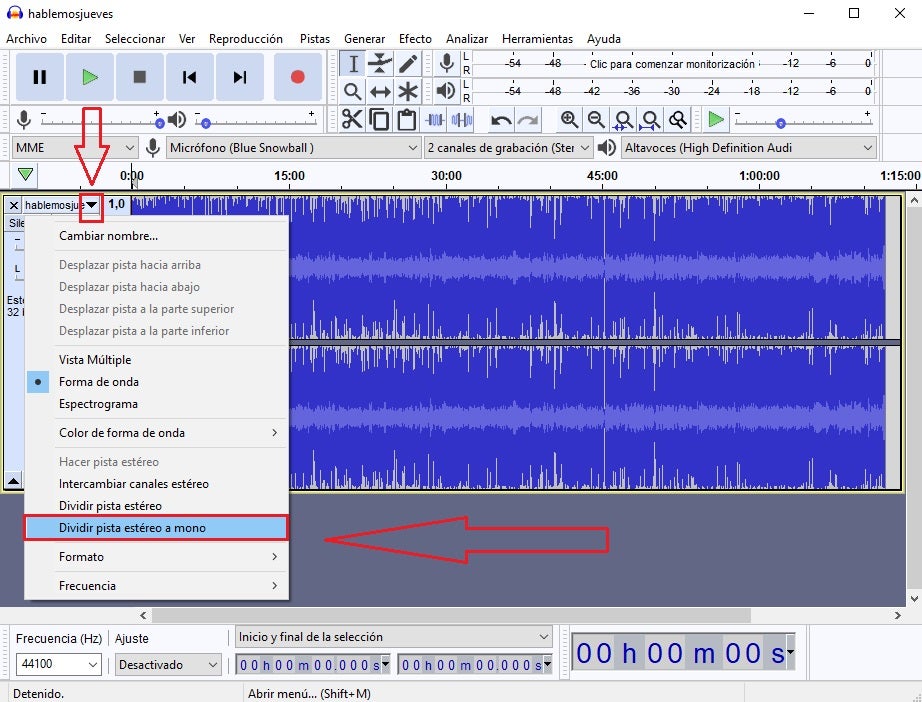Select the Draw pencil tool
Image resolution: width=922 pixels, height=702 pixels.
coord(407,63)
